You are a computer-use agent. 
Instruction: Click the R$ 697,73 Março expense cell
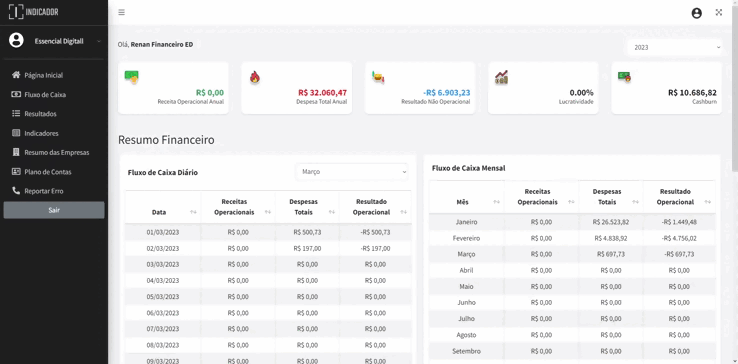click(x=611, y=254)
